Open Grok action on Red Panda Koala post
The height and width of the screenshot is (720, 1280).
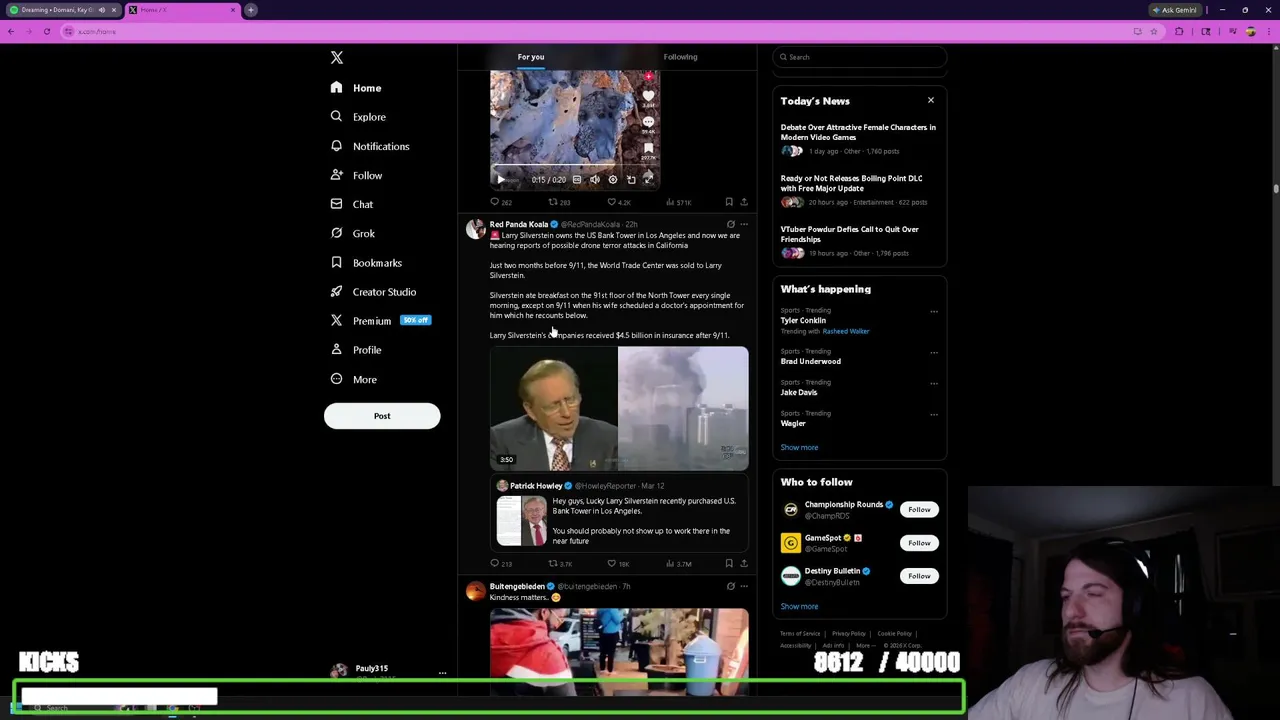coord(730,224)
